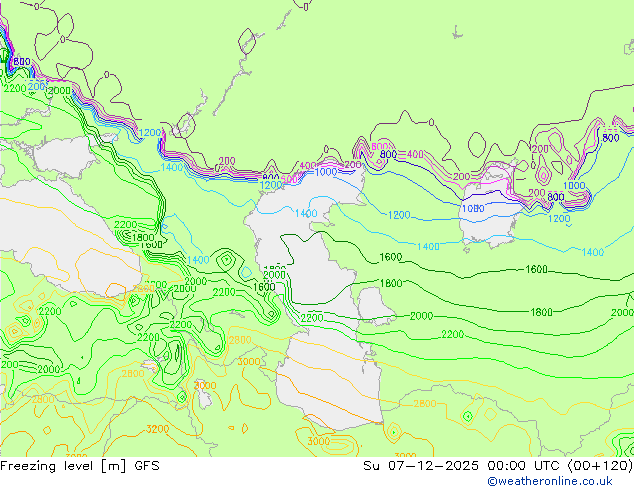Click the orange 3200 contour label
This screenshot has height=490, width=634.
click(157, 429)
